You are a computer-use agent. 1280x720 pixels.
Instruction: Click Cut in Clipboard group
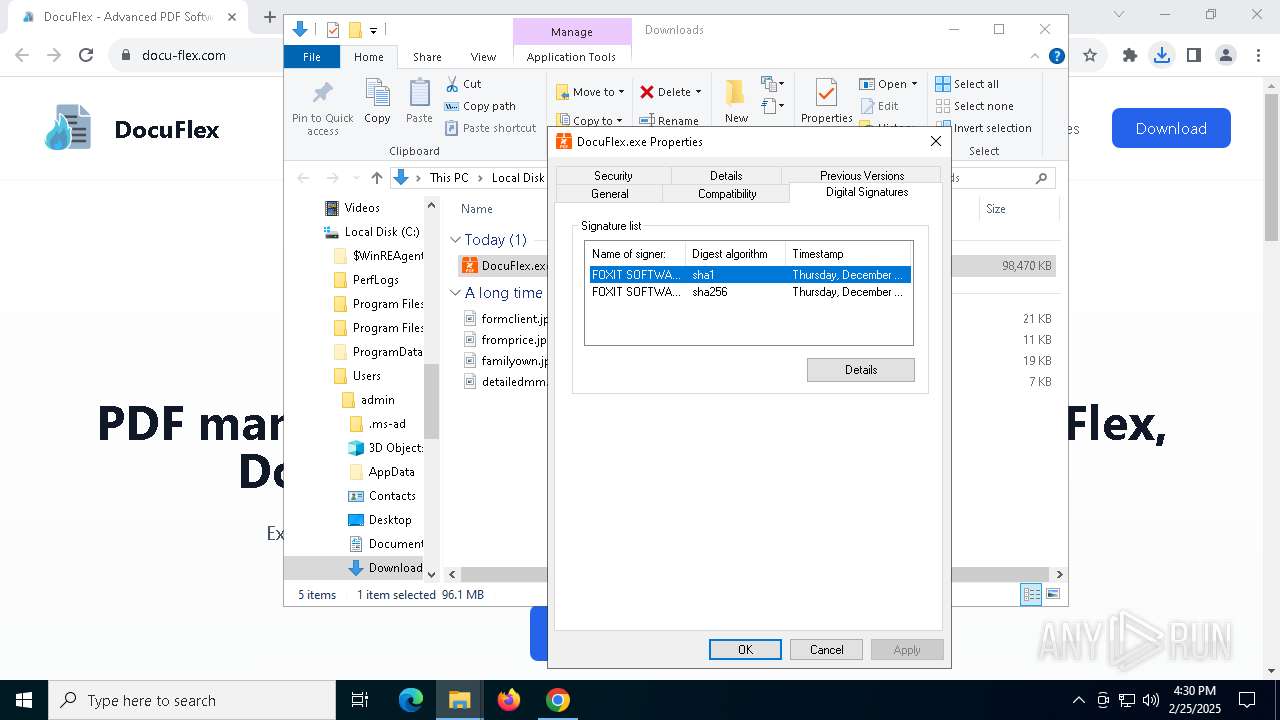(x=463, y=84)
